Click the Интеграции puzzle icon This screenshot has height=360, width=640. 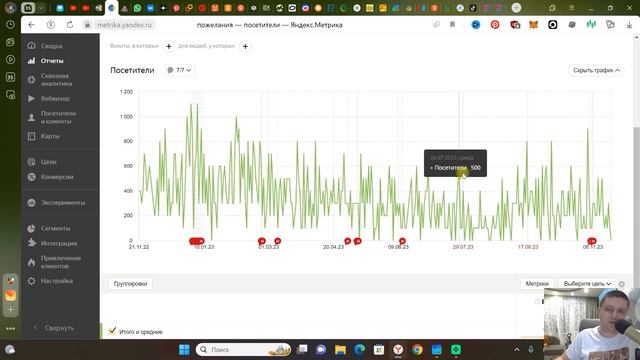click(x=31, y=243)
